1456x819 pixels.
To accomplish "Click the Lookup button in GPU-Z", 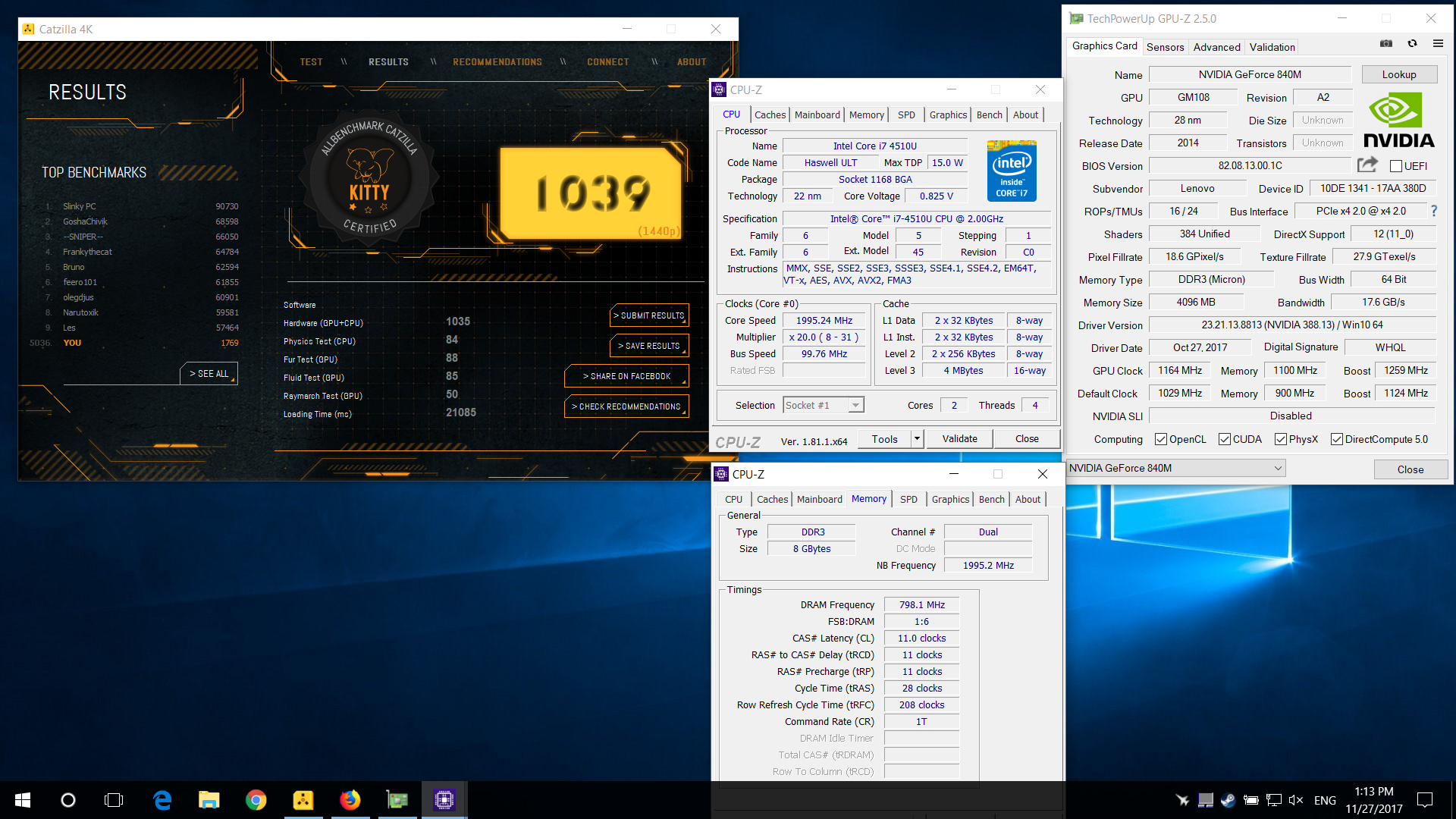I will pos(1398,74).
